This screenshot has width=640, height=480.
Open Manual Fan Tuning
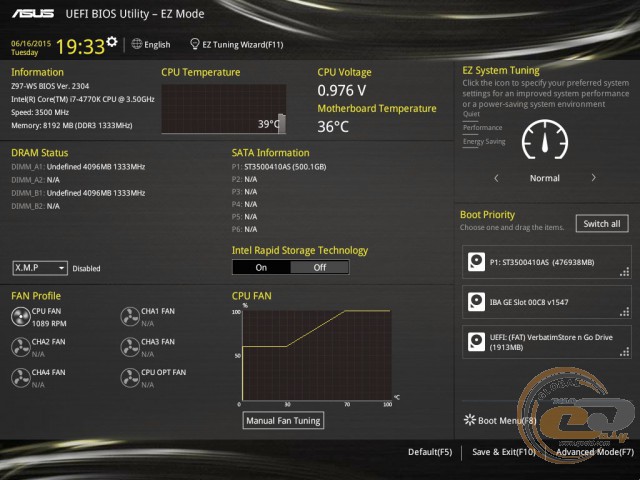click(283, 420)
